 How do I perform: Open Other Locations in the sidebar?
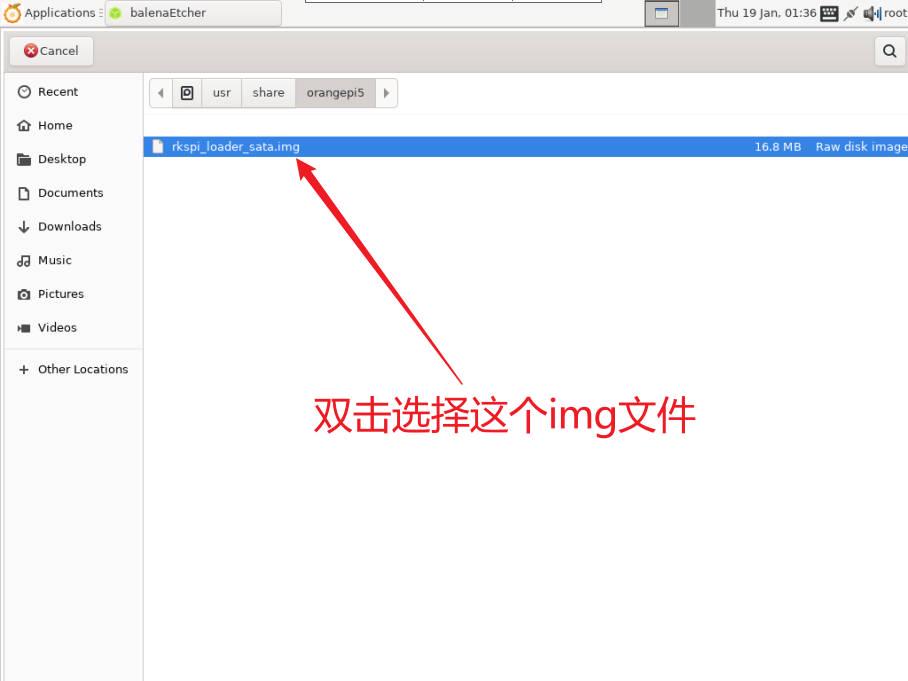click(74, 369)
